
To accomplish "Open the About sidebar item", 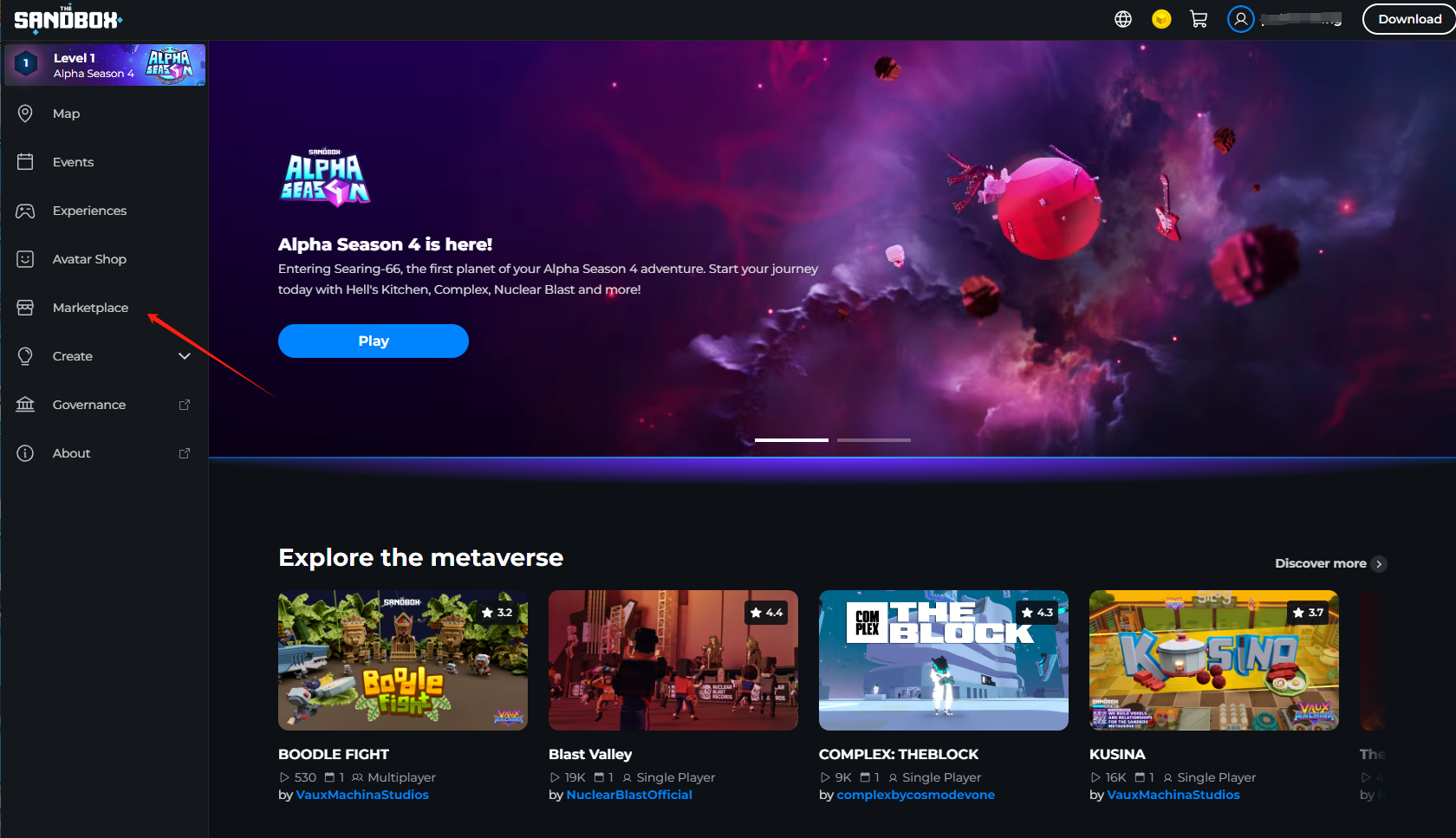I will [x=72, y=453].
